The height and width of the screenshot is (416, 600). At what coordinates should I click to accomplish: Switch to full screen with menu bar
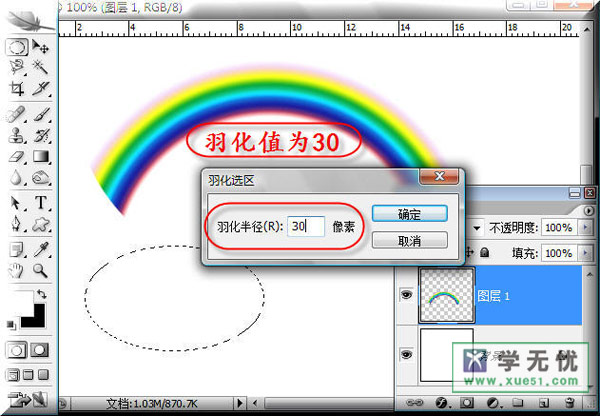point(28,375)
